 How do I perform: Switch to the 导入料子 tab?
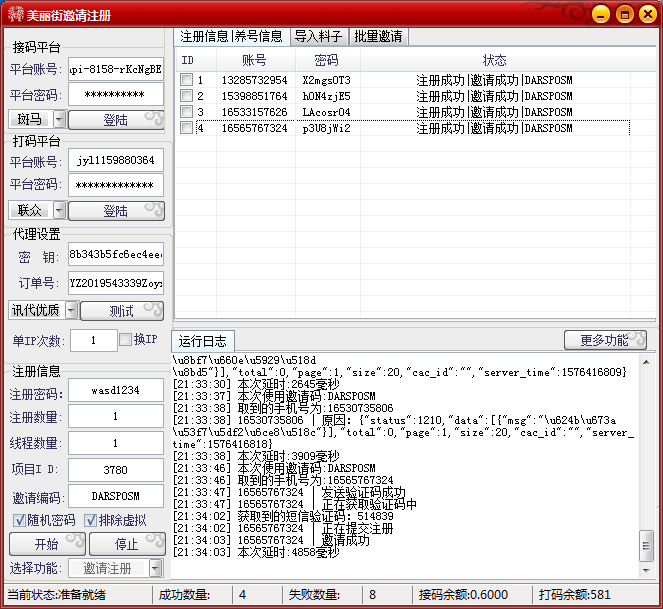click(x=319, y=36)
